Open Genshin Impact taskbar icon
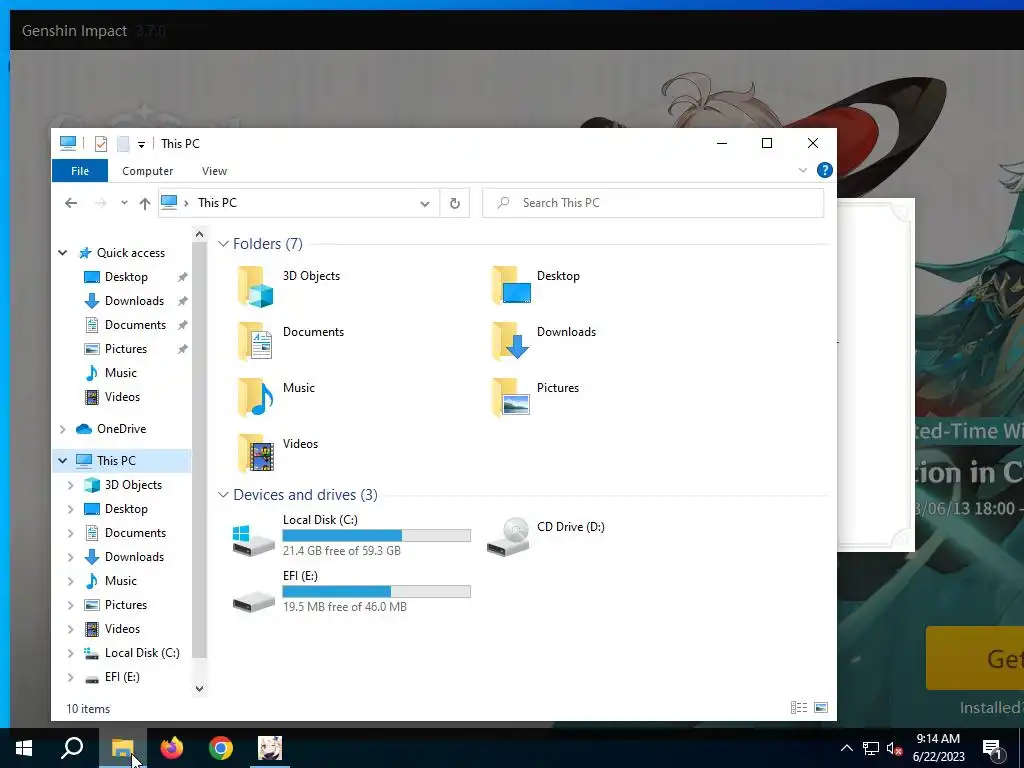 [x=270, y=748]
